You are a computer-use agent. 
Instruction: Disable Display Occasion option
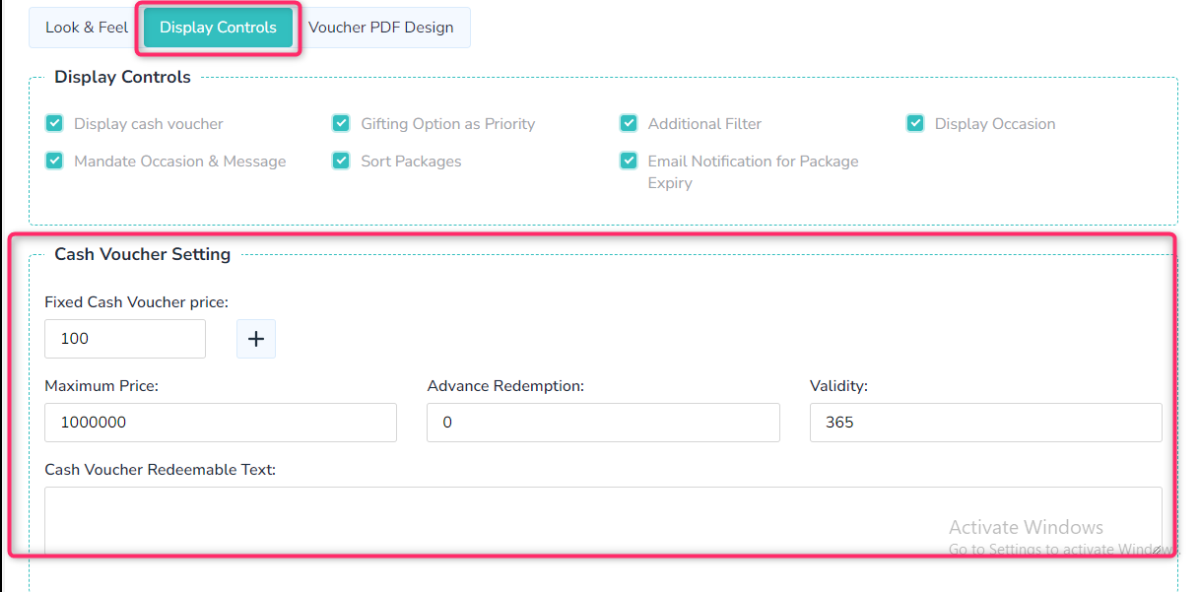pyautogui.click(x=915, y=123)
